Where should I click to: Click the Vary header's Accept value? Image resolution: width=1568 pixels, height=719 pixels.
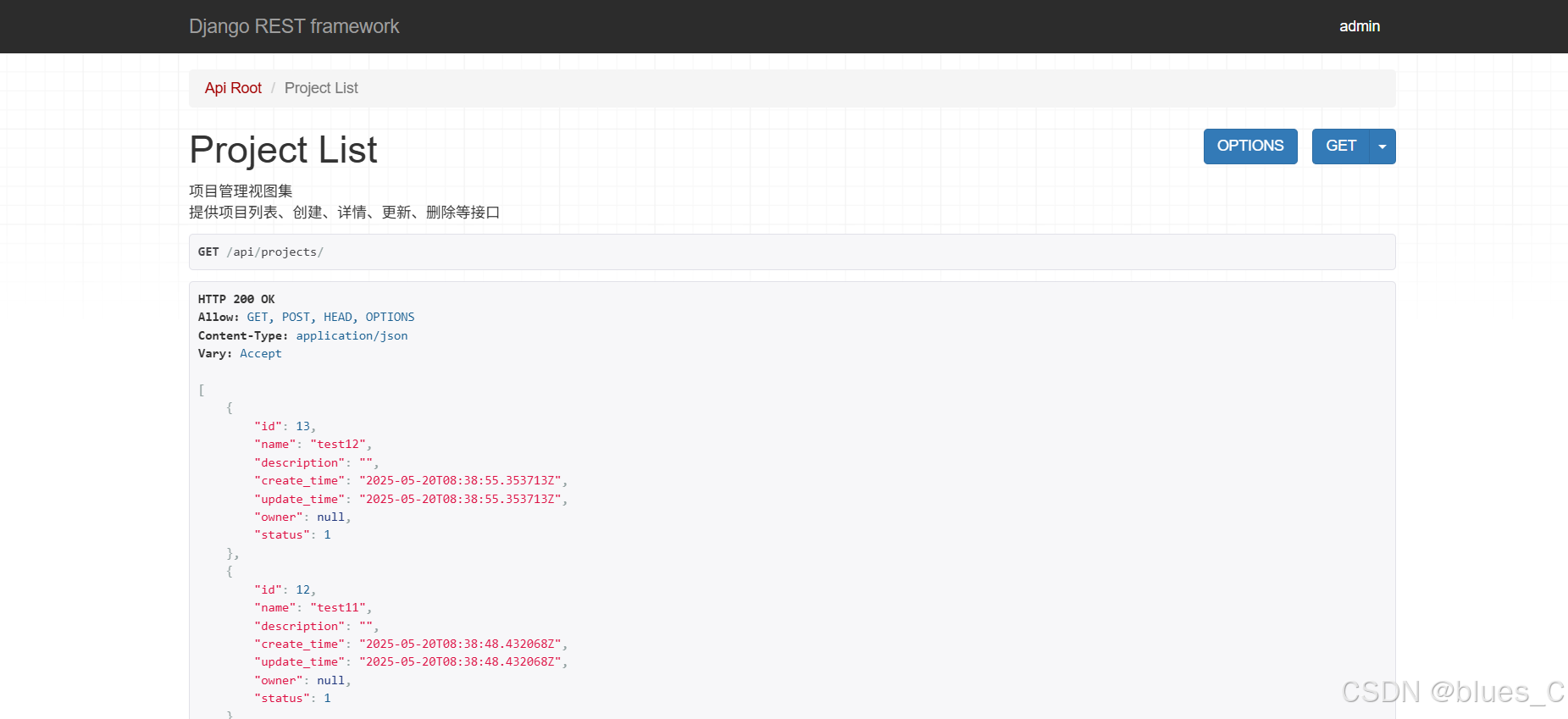pos(260,354)
